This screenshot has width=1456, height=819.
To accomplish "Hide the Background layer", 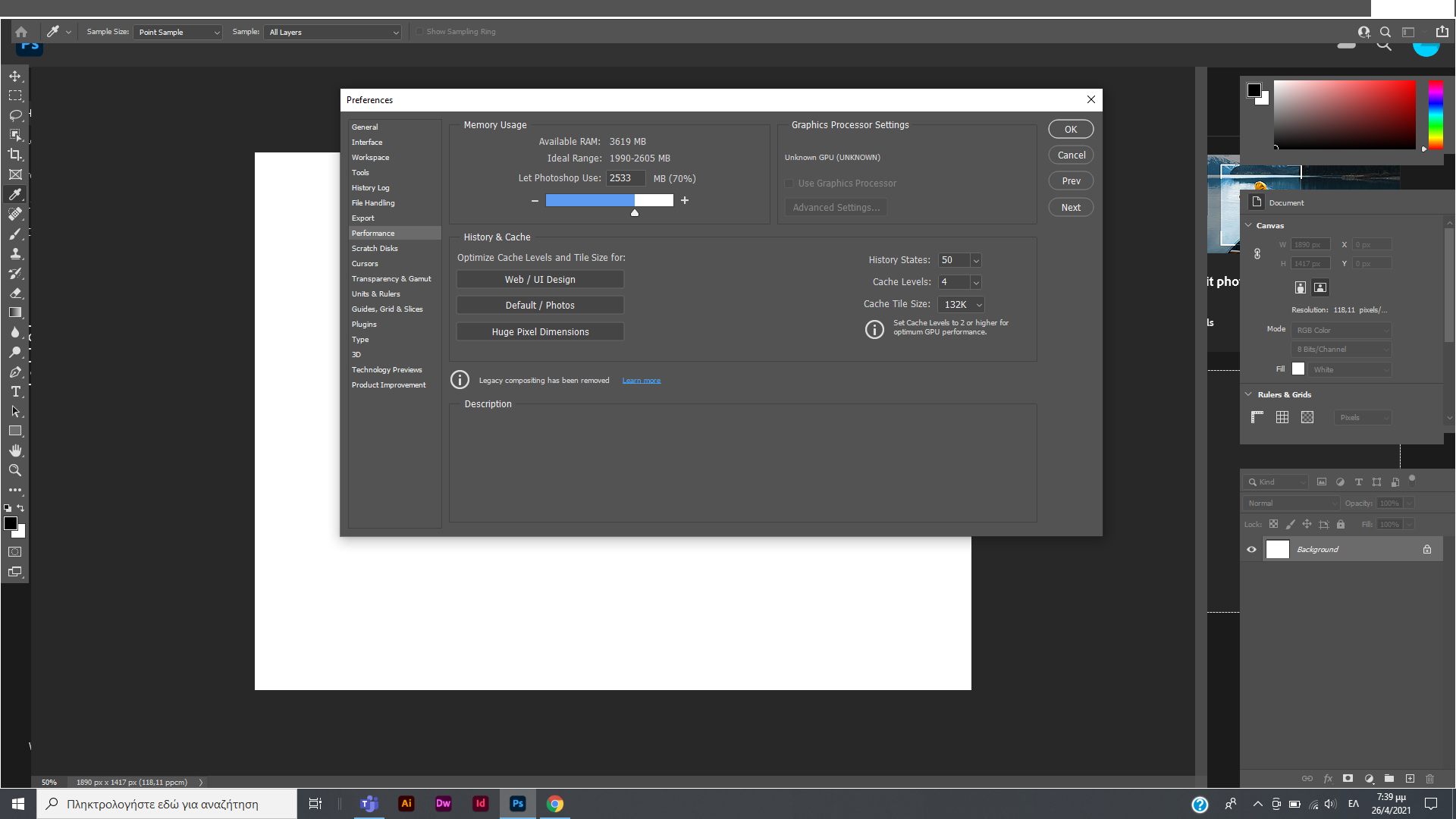I will (x=1251, y=549).
